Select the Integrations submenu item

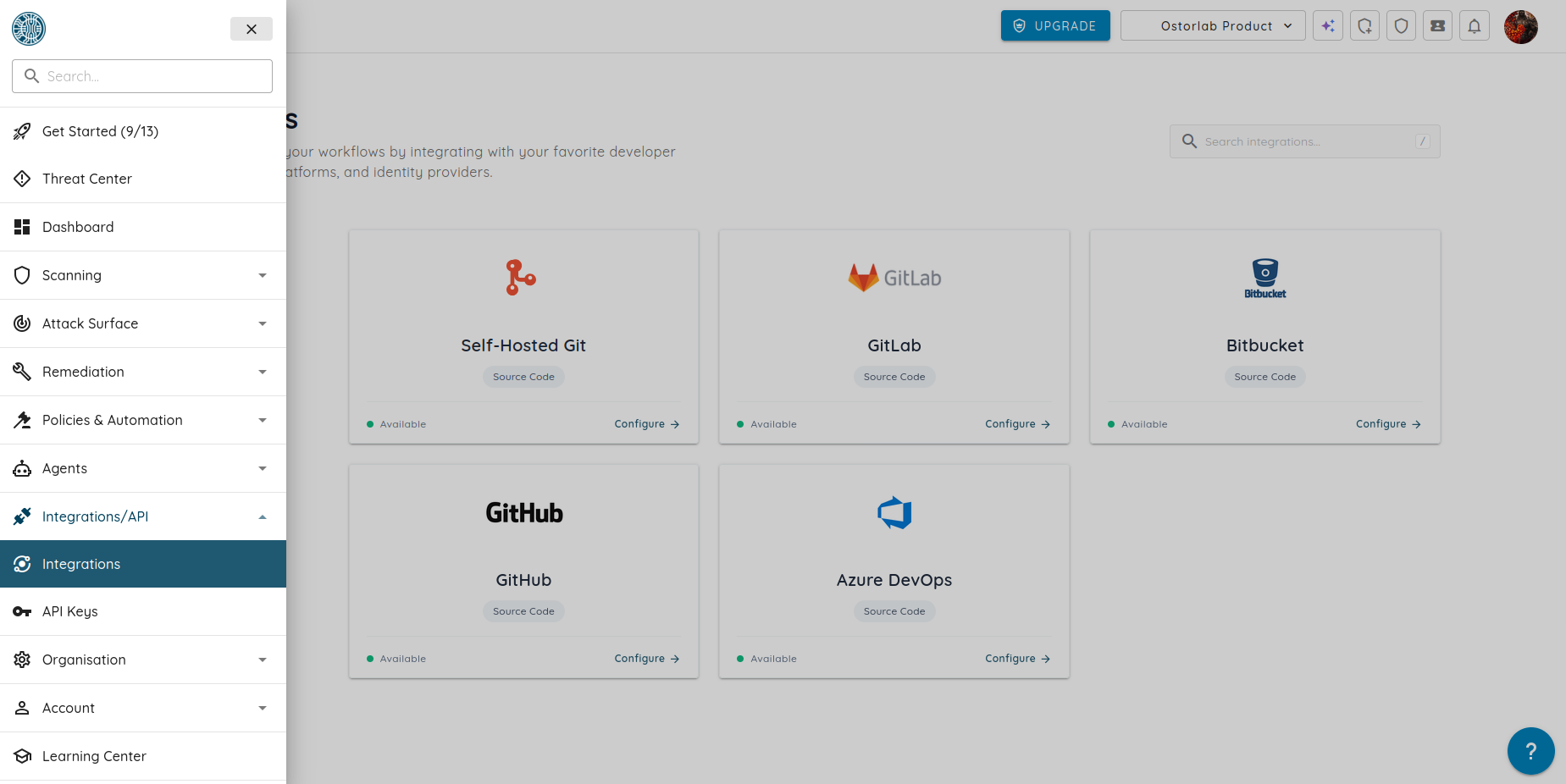coord(143,564)
